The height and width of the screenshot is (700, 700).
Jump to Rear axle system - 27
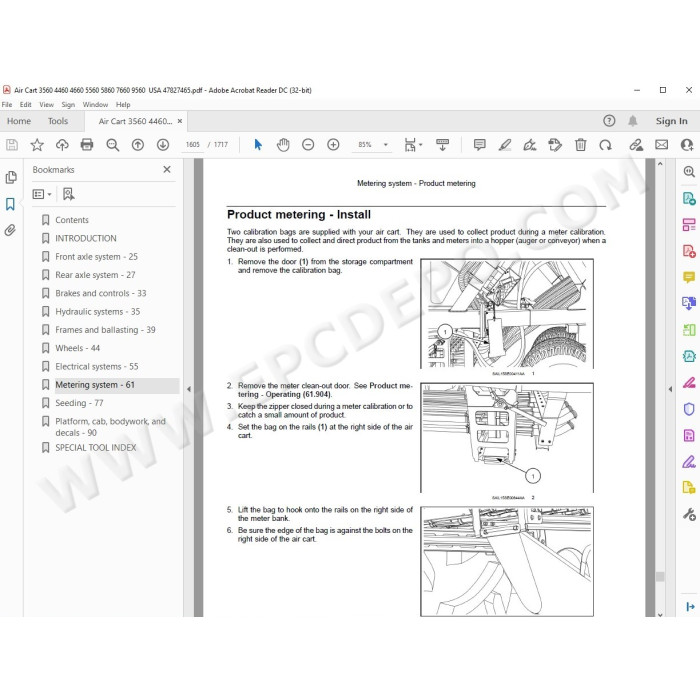95,275
